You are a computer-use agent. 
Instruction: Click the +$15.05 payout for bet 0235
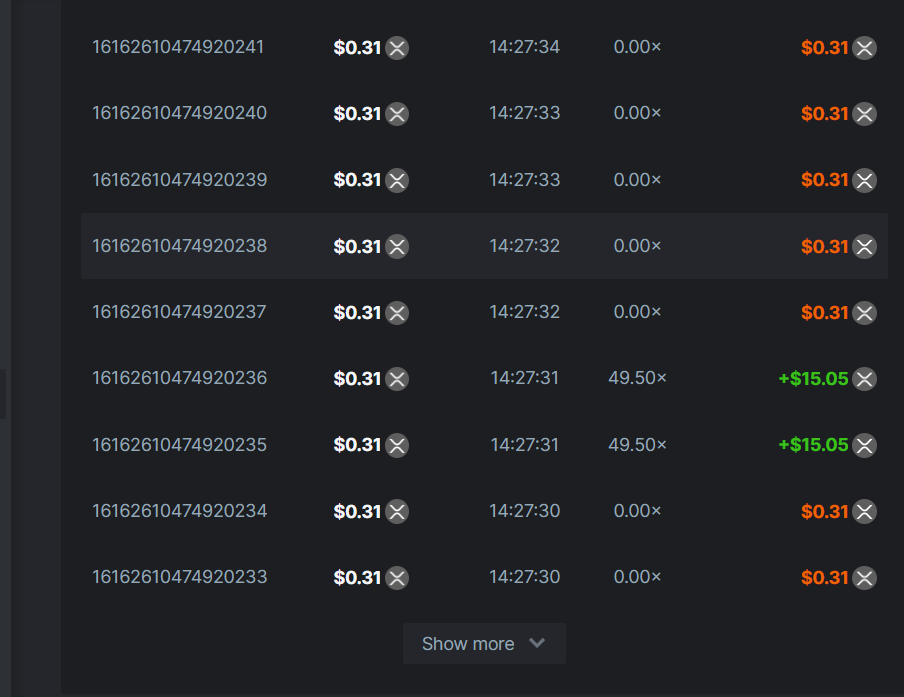(x=813, y=445)
